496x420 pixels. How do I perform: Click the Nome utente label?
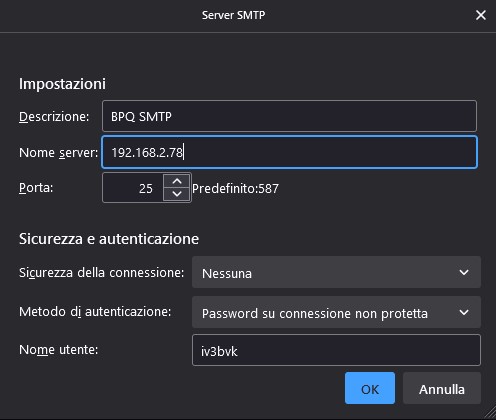point(59,350)
